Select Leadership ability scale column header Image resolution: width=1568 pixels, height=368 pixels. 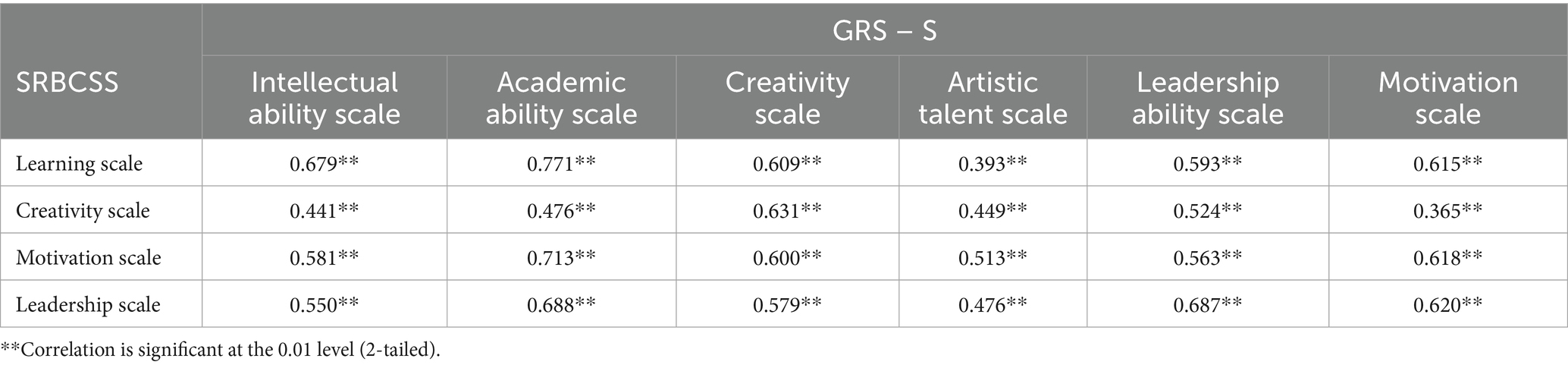tap(1207, 98)
